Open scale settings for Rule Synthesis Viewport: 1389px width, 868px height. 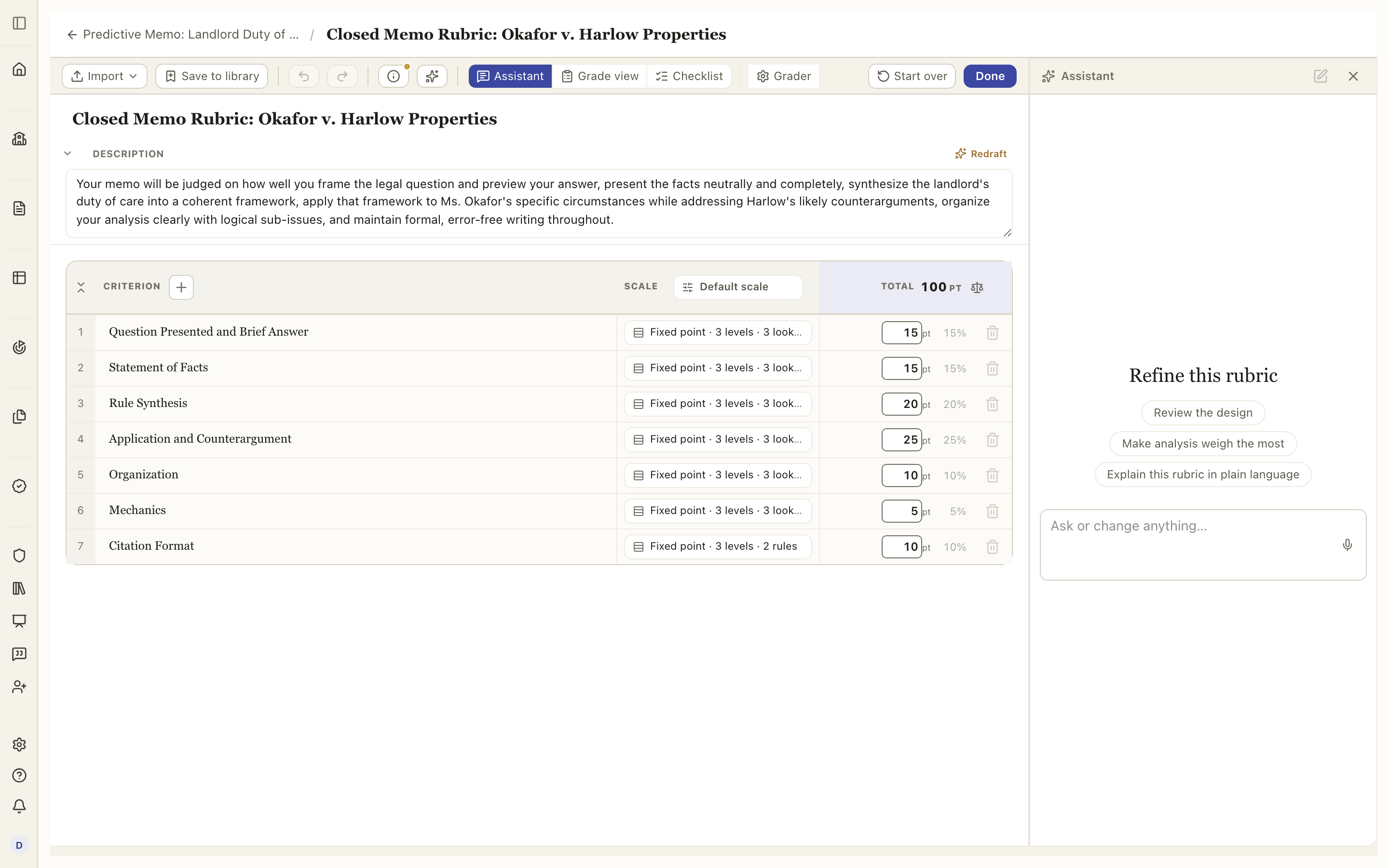[x=718, y=404]
